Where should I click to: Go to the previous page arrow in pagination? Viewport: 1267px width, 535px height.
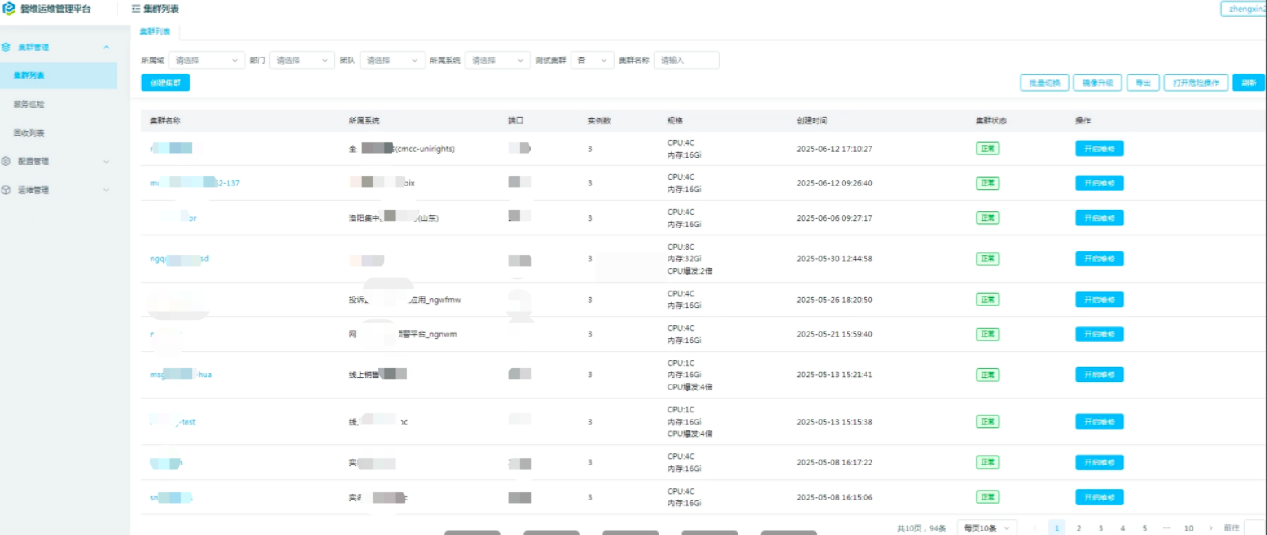1035,527
